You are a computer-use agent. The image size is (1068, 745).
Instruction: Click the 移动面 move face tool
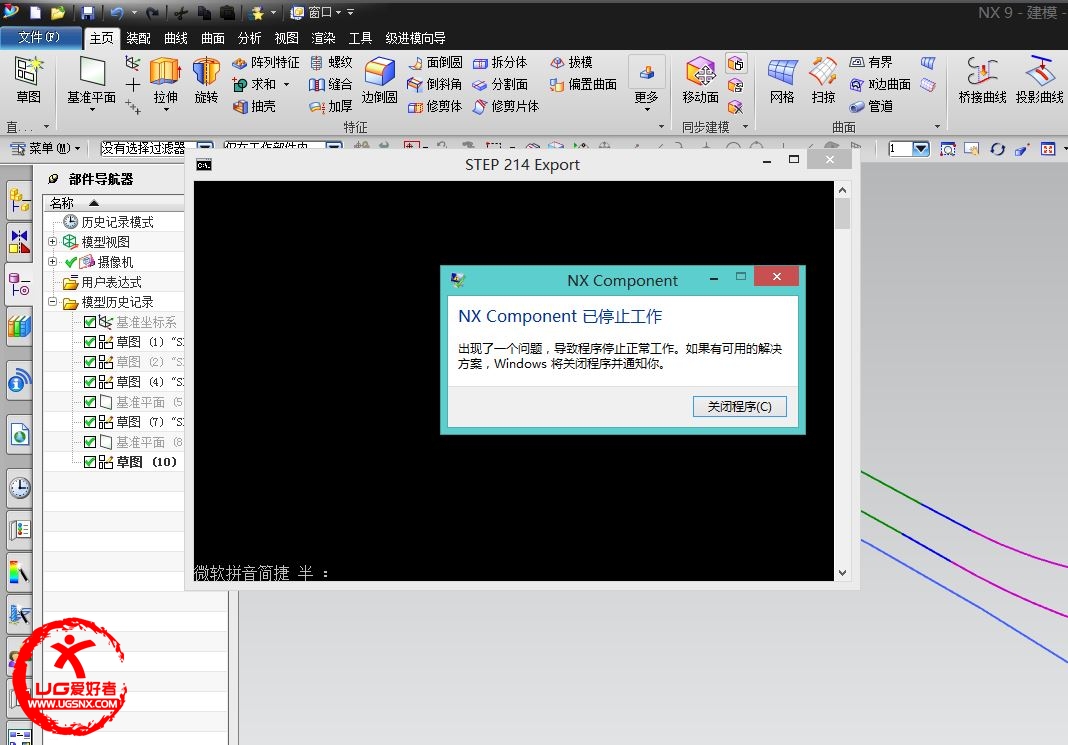point(700,80)
